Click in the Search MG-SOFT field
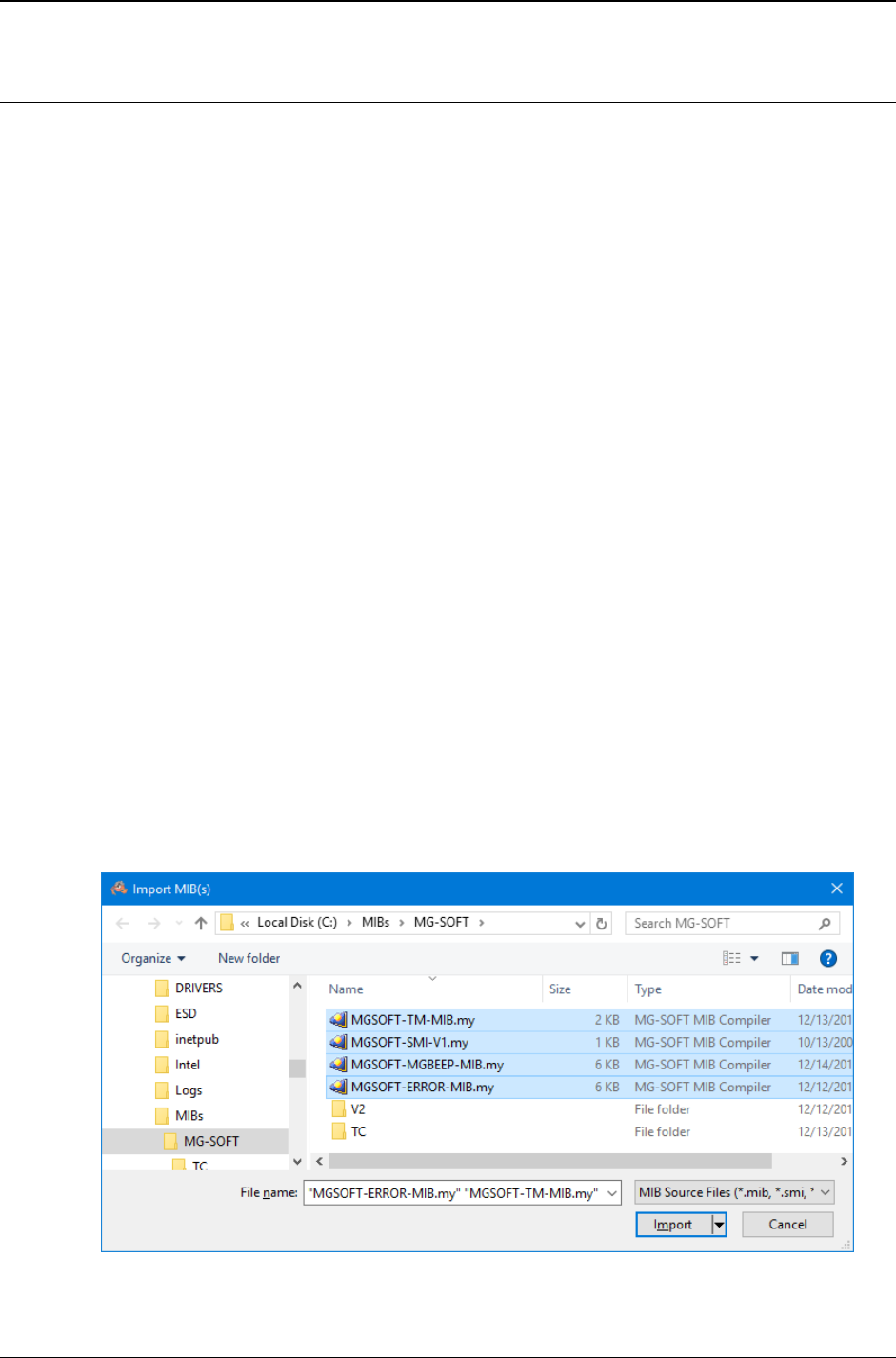Viewport: 896px width, 1358px height. (731, 923)
